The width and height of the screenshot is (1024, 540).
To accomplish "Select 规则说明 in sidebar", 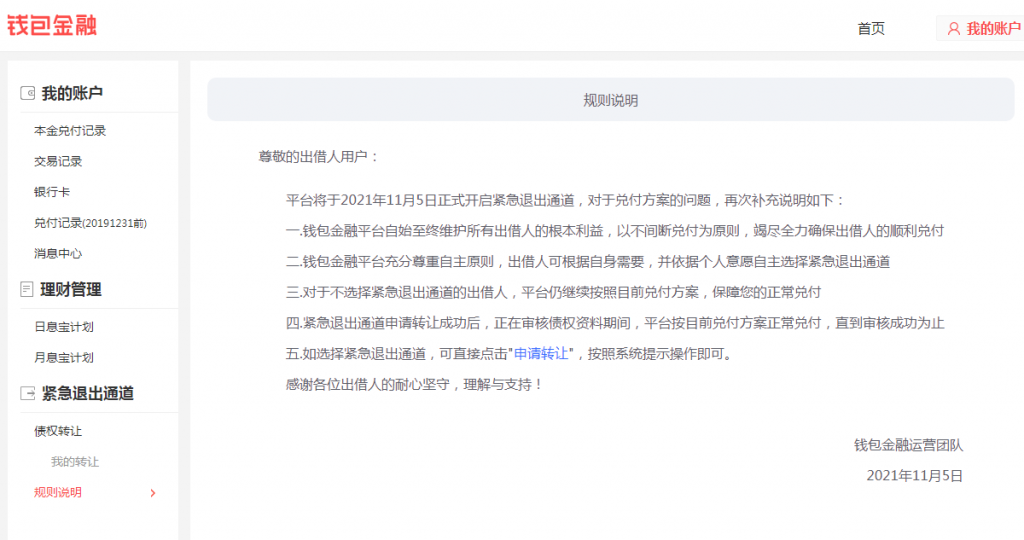I will point(58,493).
